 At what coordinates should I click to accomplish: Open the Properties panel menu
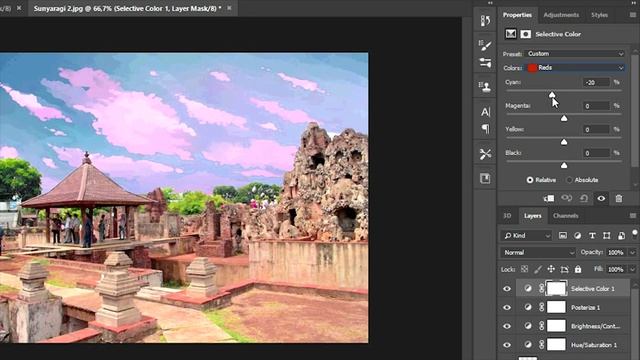click(x=633, y=15)
